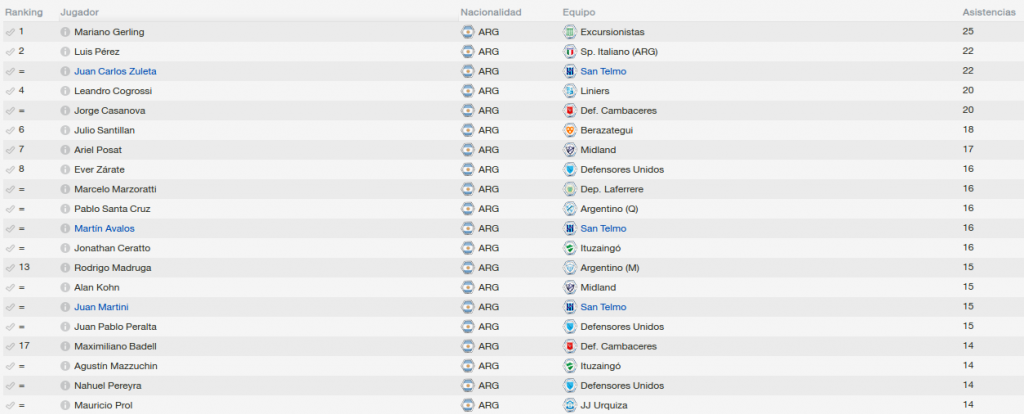
Task: Sort by the Equipo column header
Action: (x=579, y=12)
